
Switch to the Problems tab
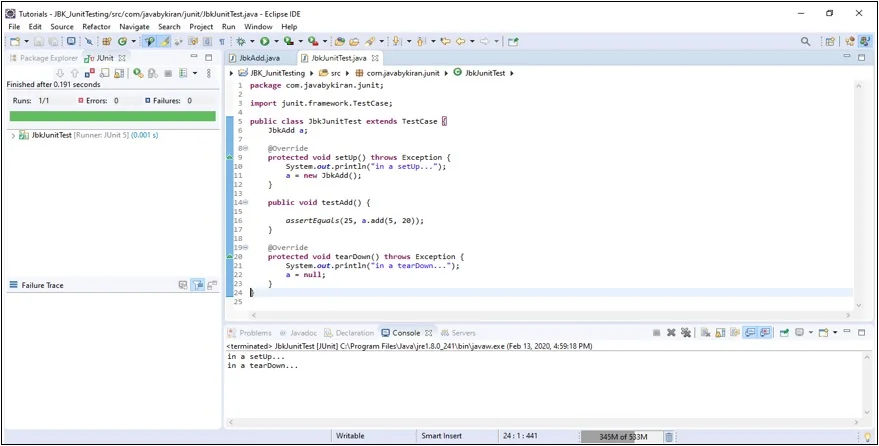[x=249, y=333]
